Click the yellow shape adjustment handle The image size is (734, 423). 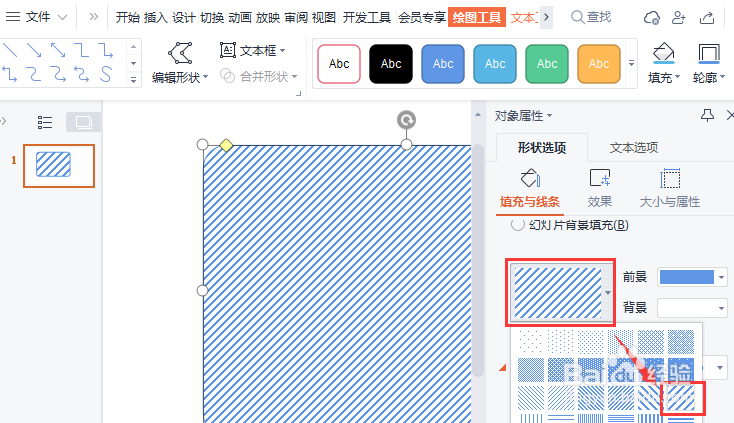point(226,145)
